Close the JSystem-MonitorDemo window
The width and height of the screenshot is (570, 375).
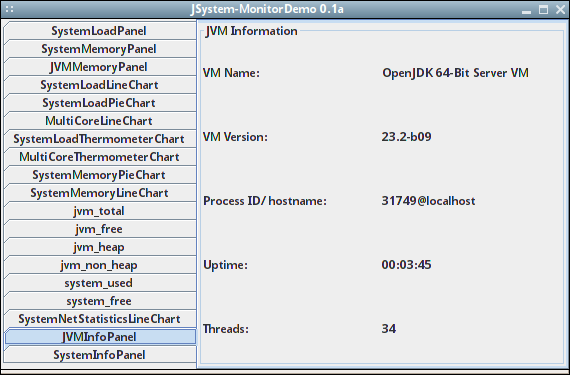point(561,9)
